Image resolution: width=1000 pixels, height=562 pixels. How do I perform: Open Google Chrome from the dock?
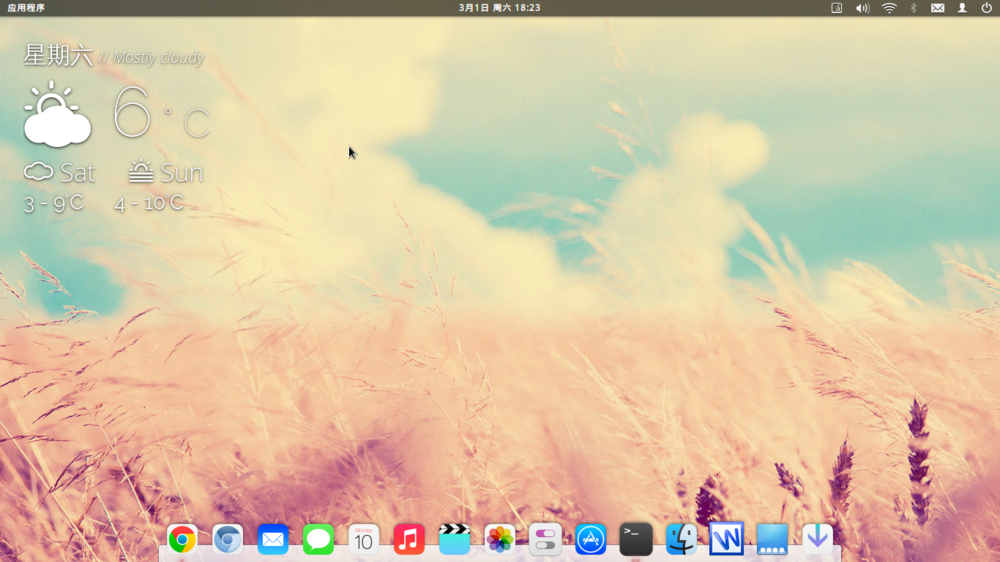tap(182, 540)
